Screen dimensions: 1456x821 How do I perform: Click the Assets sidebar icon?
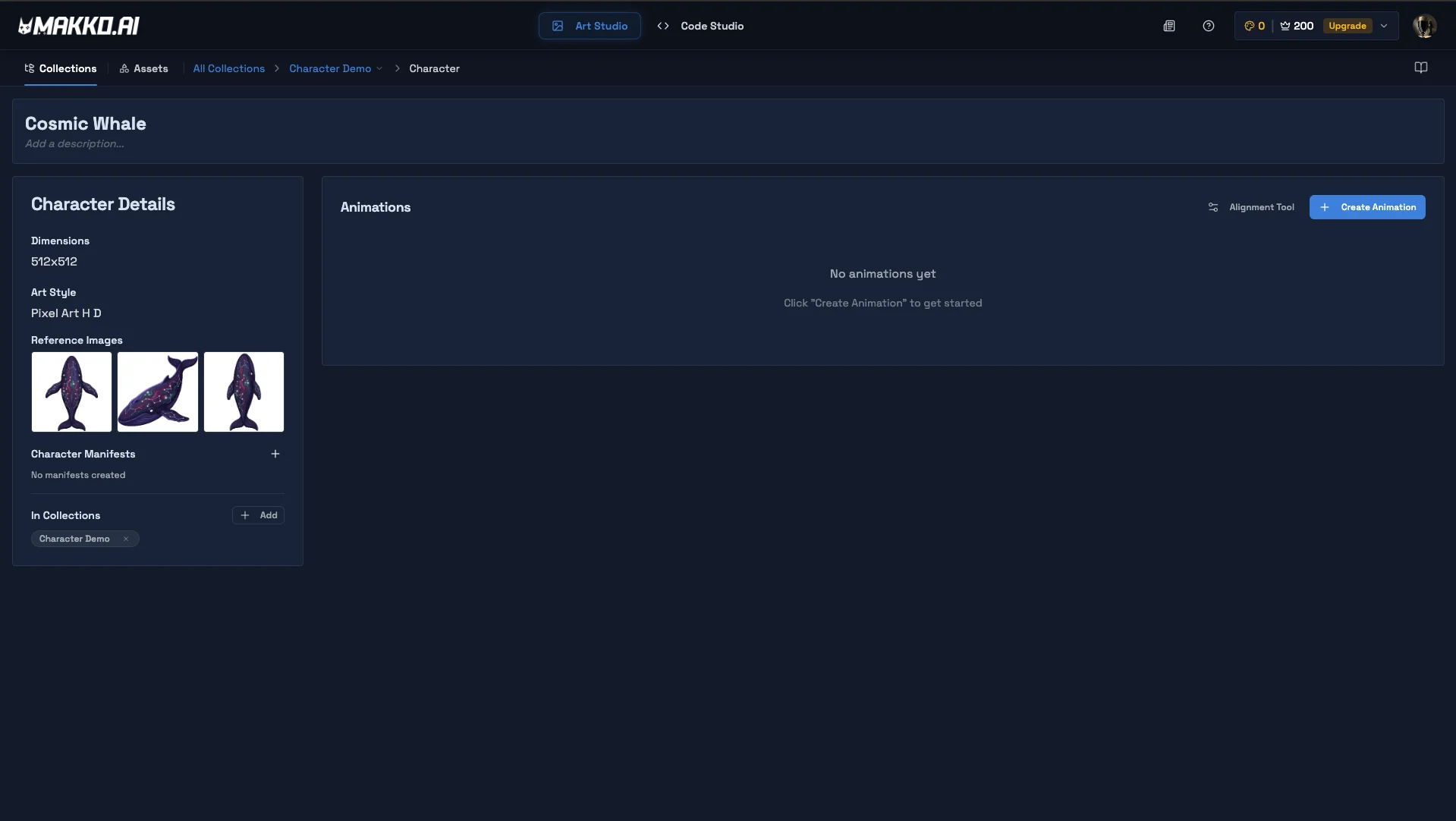coord(125,68)
